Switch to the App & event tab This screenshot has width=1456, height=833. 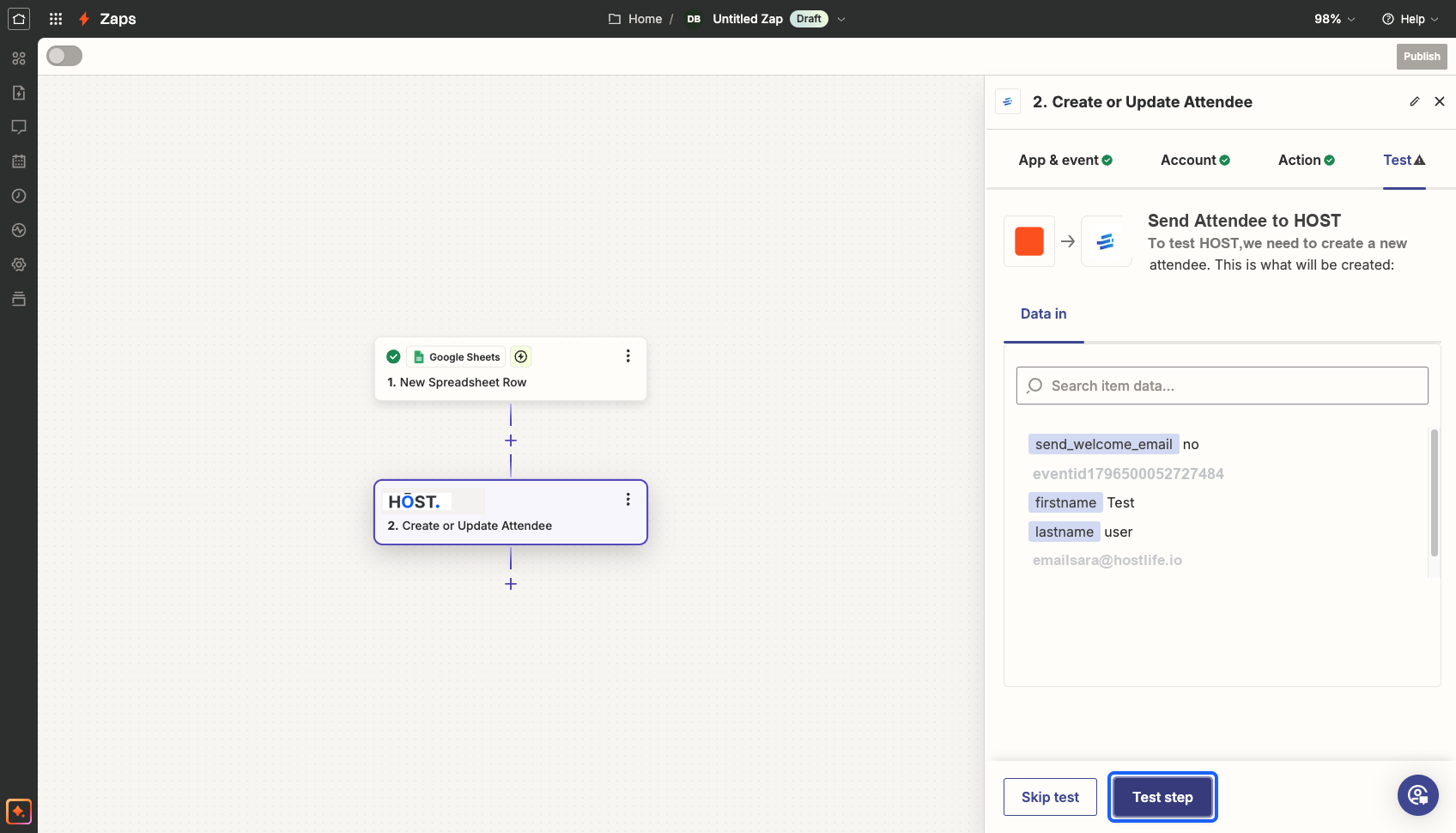pos(1065,160)
